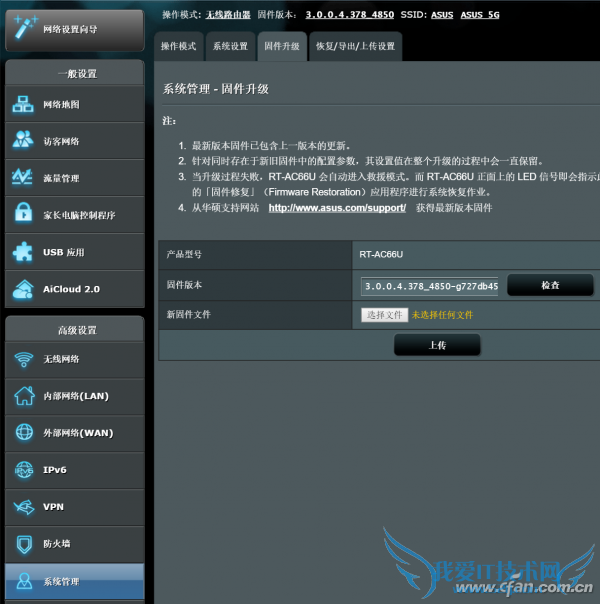Click the ASUS SSID link
The width and height of the screenshot is (600, 604).
pos(442,15)
